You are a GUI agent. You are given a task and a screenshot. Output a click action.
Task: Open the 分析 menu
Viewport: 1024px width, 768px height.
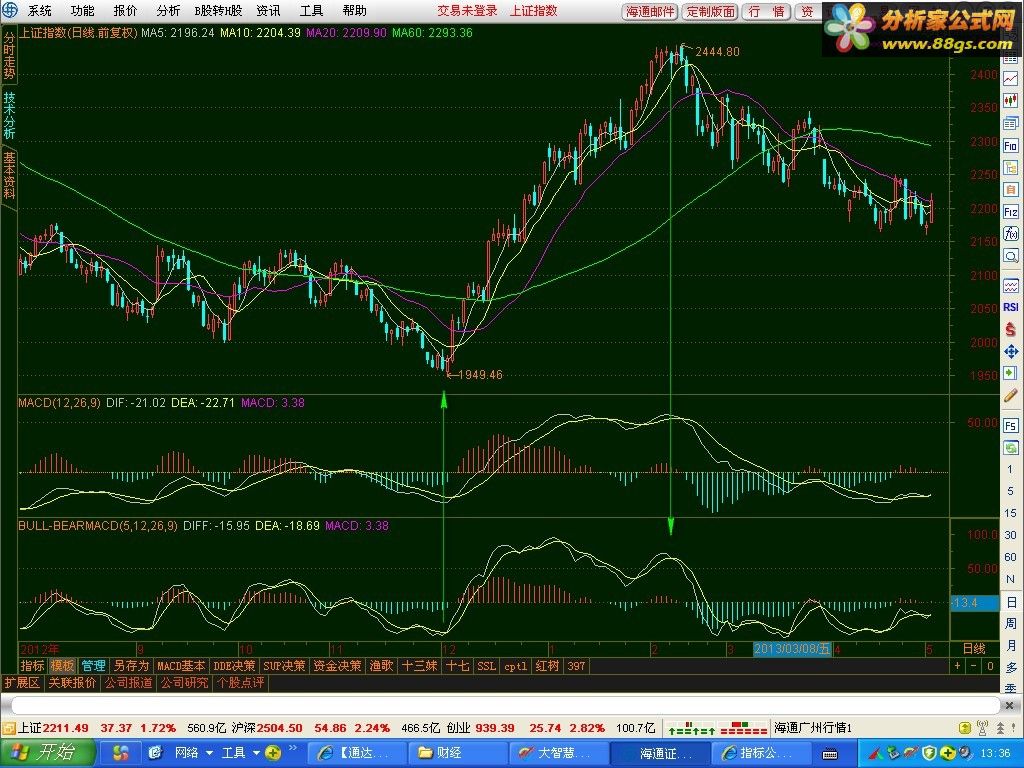coord(168,10)
